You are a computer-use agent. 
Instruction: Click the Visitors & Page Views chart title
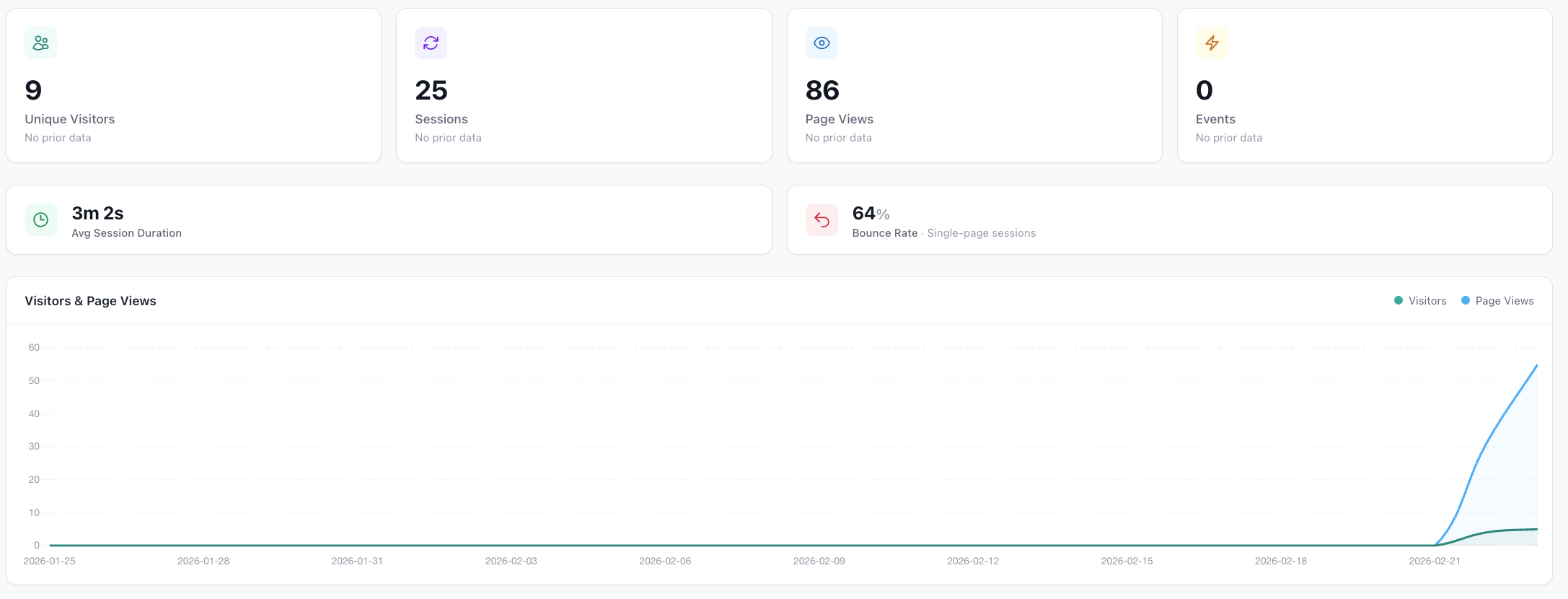click(90, 301)
